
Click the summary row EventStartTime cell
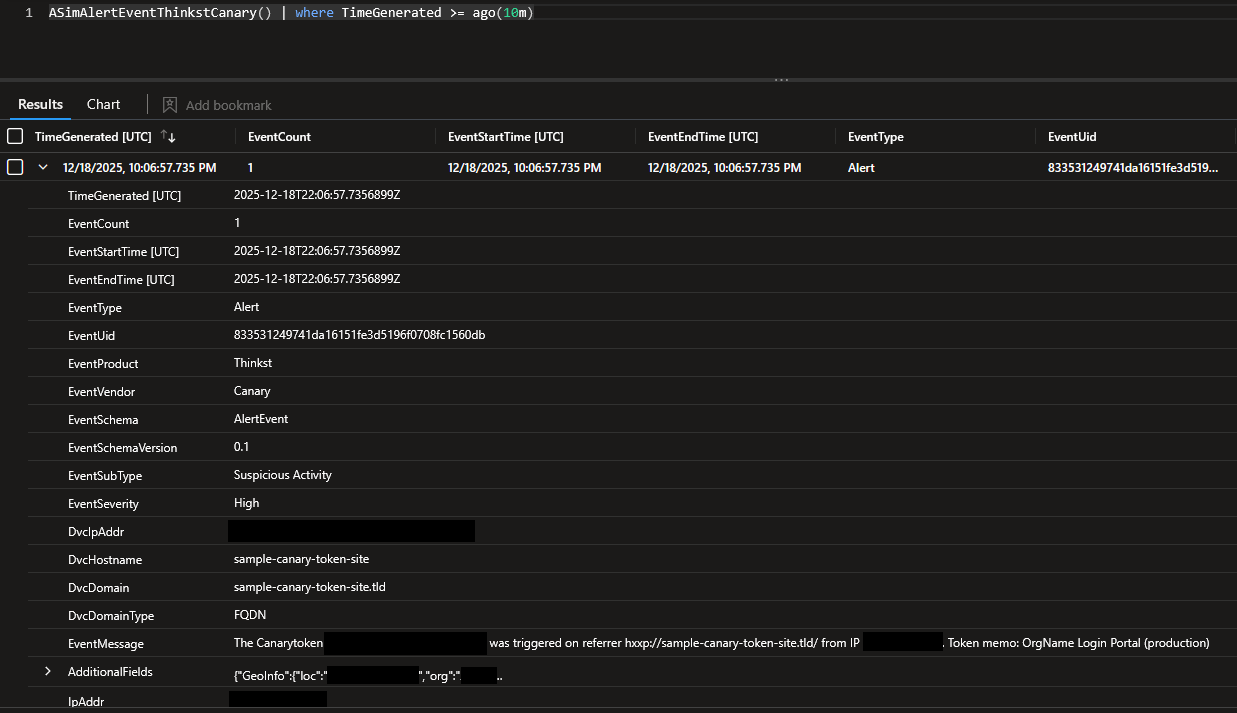pos(525,167)
